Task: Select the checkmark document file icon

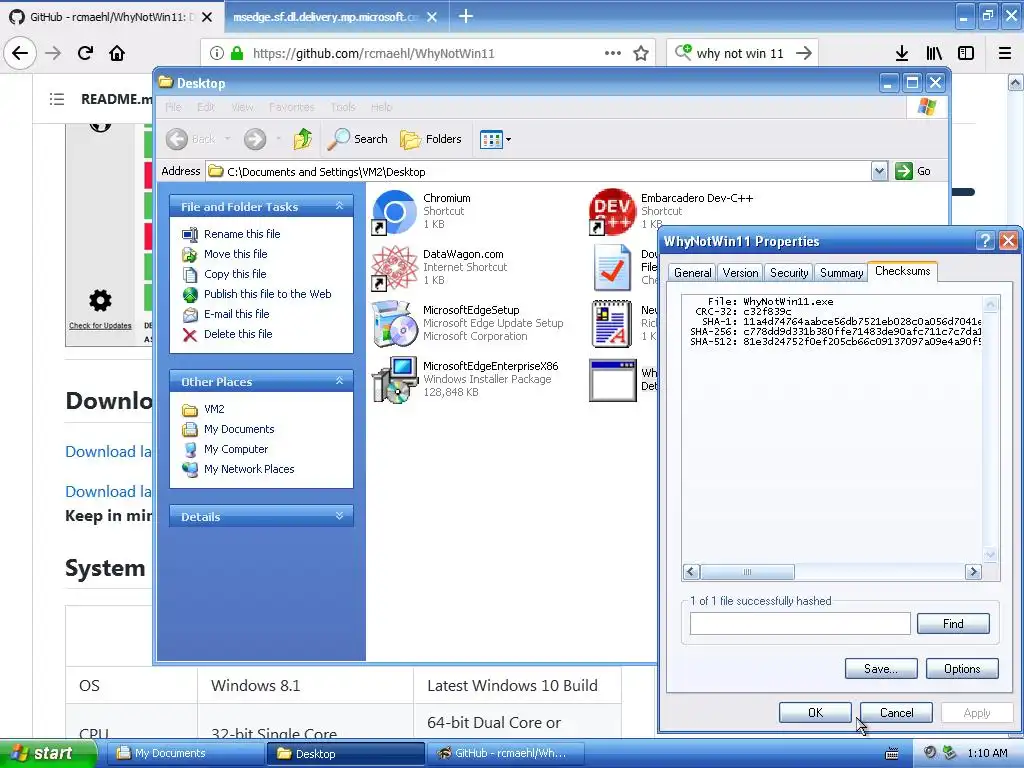Action: (612, 268)
